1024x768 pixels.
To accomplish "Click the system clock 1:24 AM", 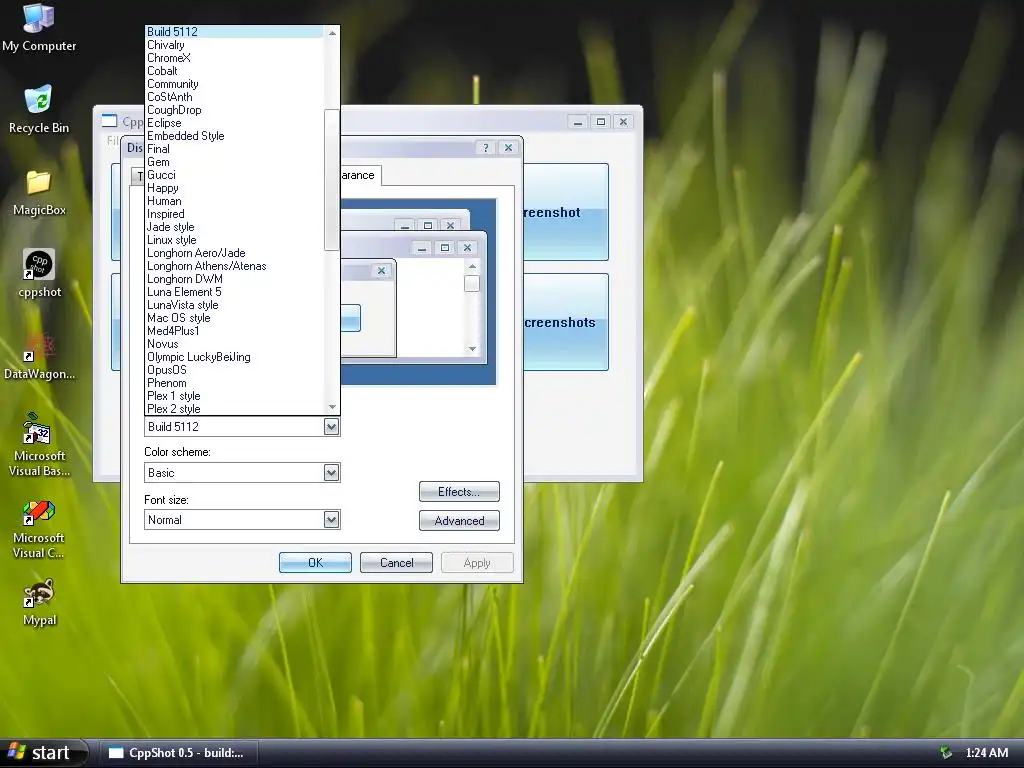I will 986,753.
